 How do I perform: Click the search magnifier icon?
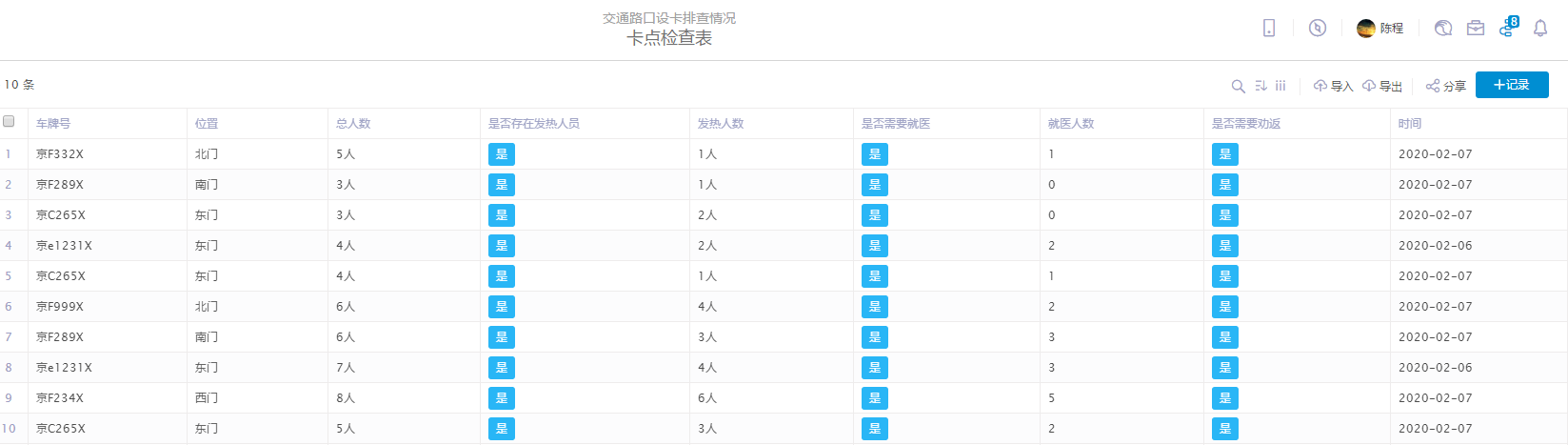1238,86
